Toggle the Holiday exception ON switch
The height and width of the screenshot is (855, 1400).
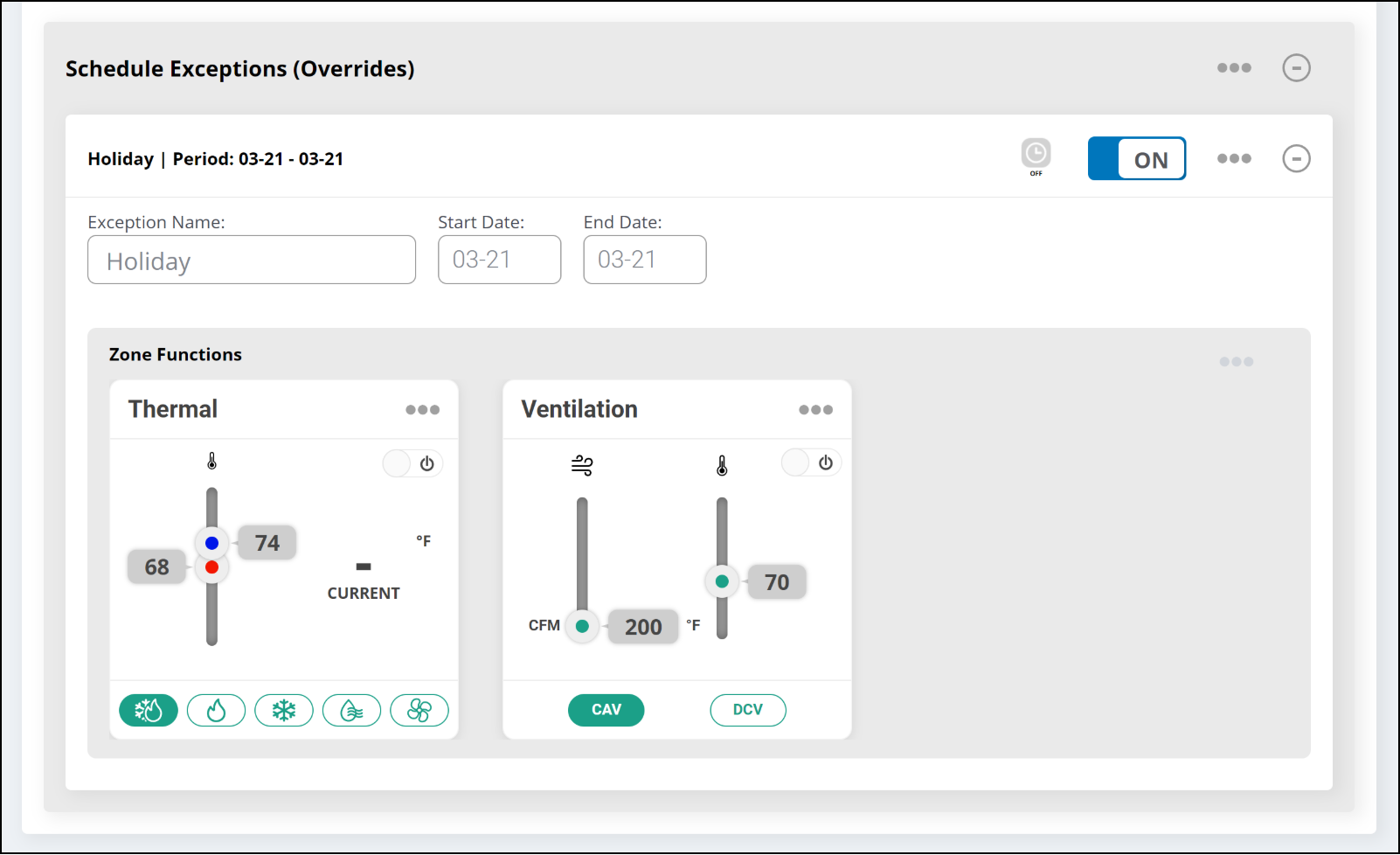click(x=1136, y=159)
